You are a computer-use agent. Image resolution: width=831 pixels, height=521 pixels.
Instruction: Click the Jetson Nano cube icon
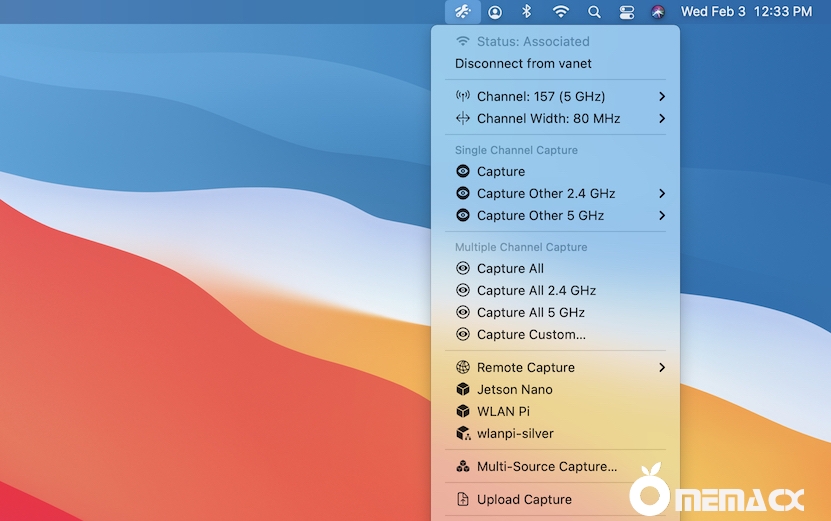[462, 390]
